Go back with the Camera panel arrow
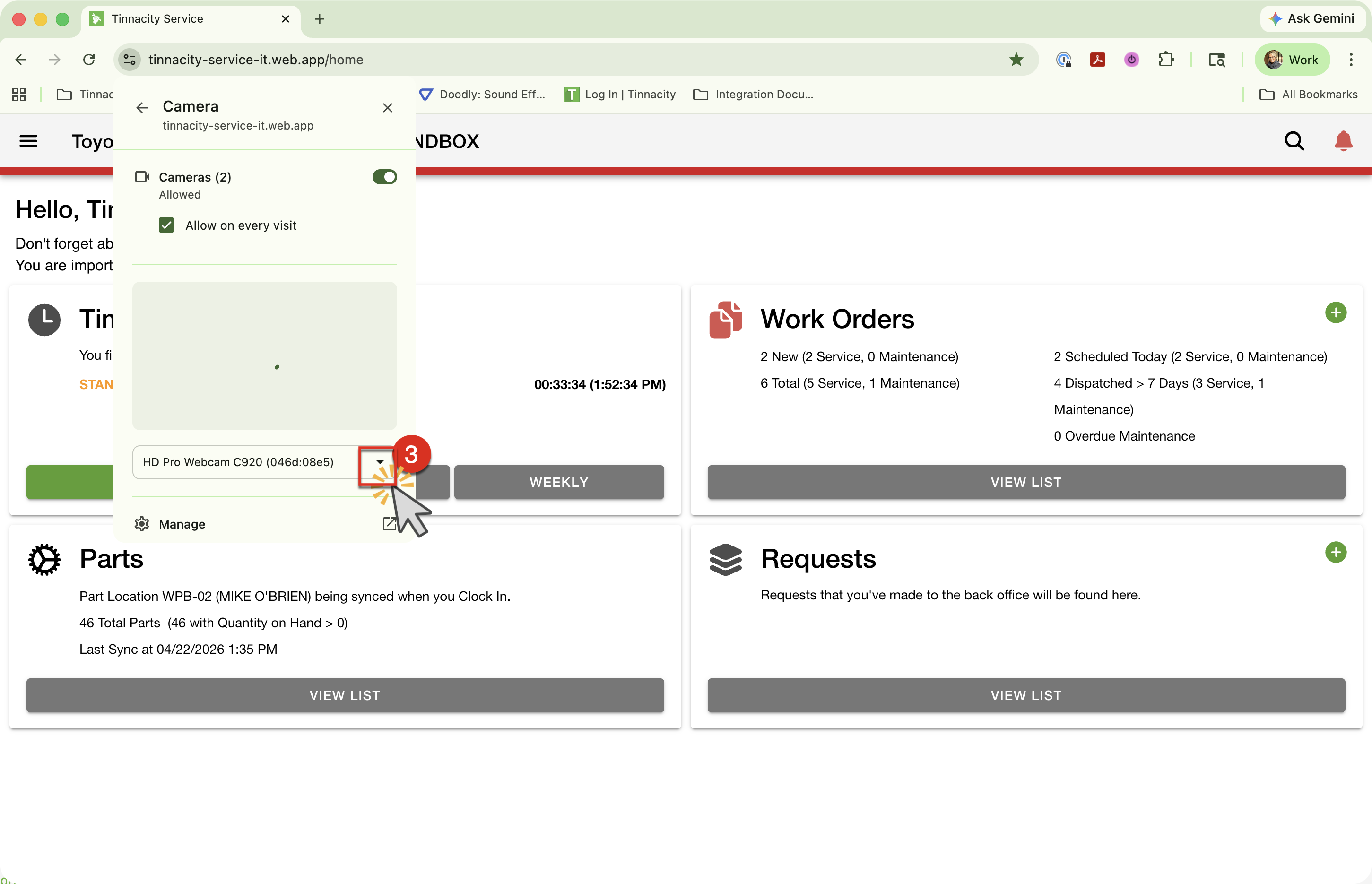The height and width of the screenshot is (884, 1372). click(x=142, y=108)
